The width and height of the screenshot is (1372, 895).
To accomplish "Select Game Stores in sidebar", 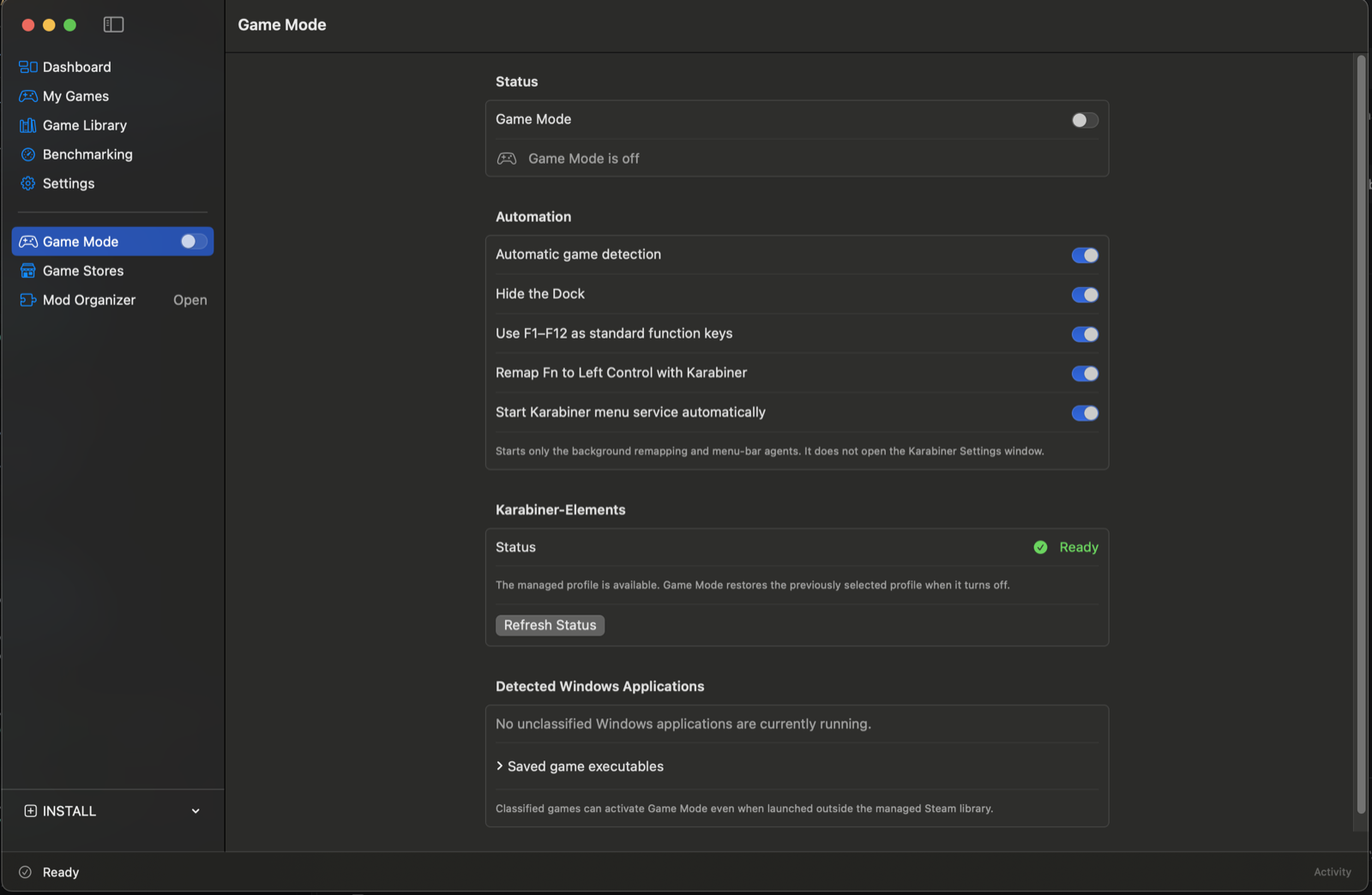I will click(112, 271).
